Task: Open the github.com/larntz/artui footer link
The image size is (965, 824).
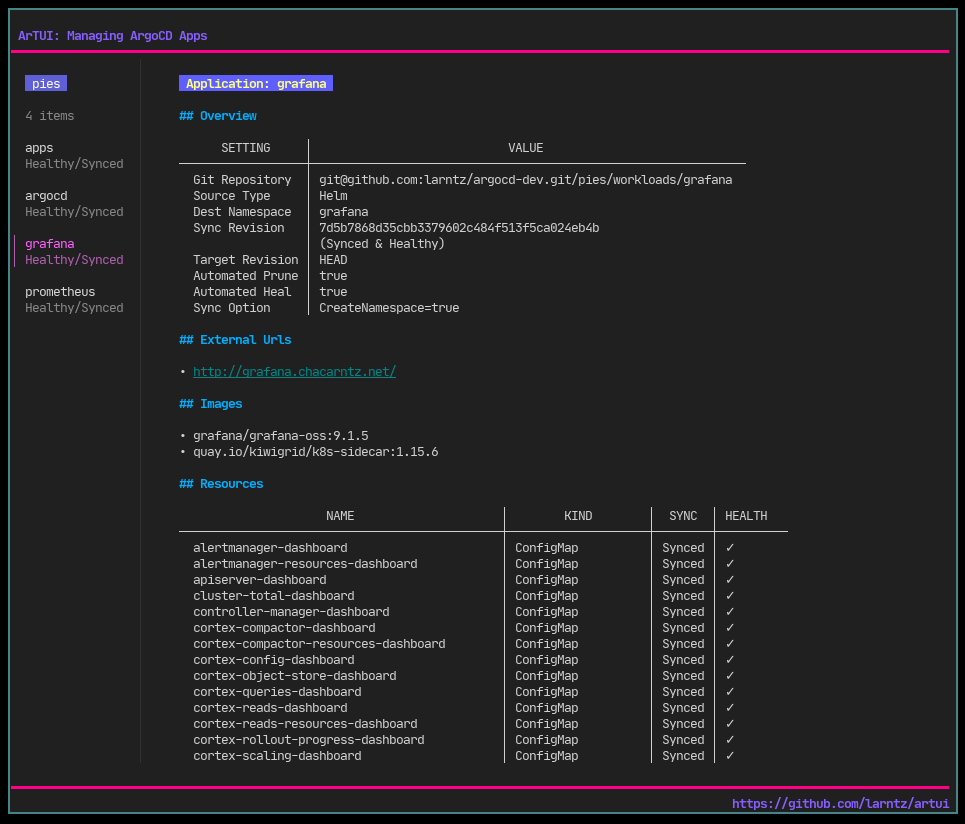Action: (x=840, y=803)
